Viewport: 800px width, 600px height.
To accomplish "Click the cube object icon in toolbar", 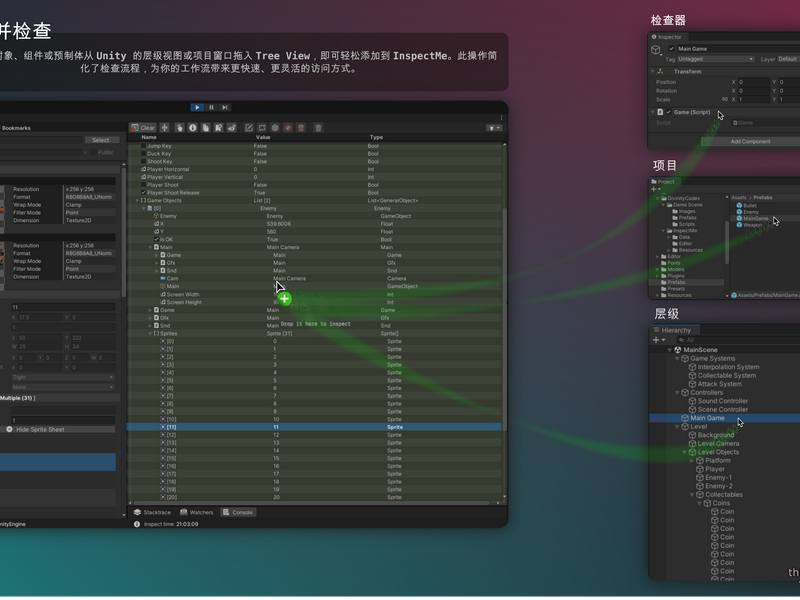I will [x=275, y=128].
